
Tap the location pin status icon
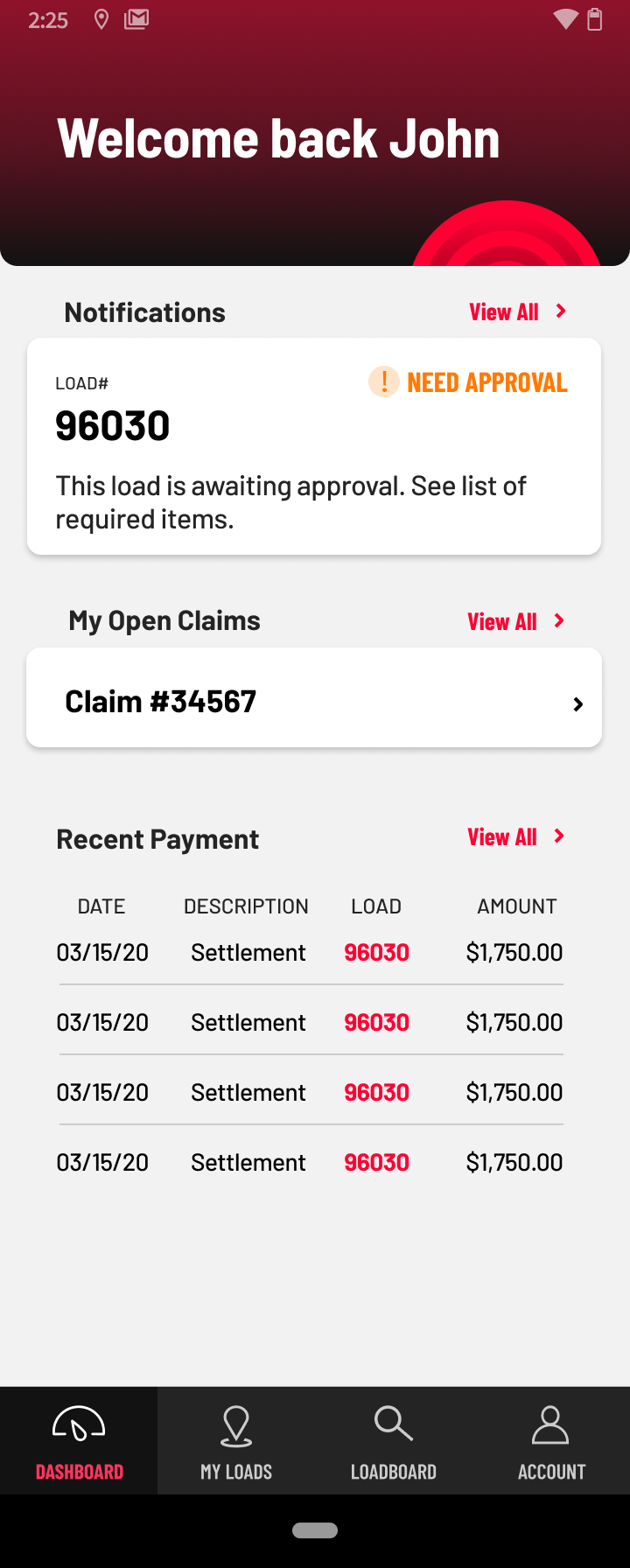click(x=101, y=20)
